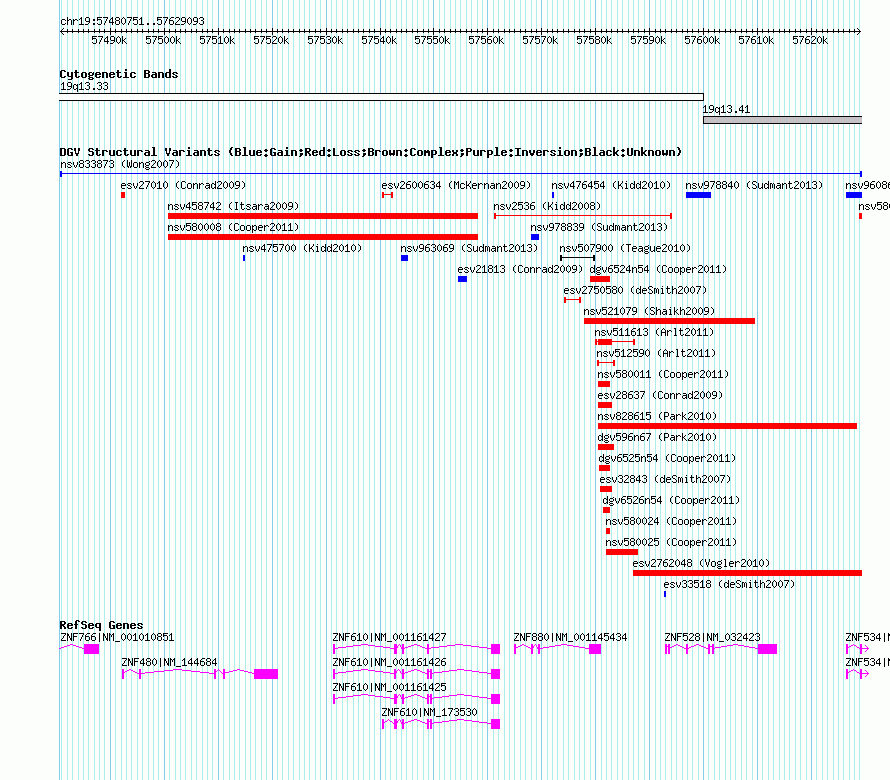Select the ZNF766|NM_001010851 gene label
This screenshot has height=780, width=890.
pos(117,638)
